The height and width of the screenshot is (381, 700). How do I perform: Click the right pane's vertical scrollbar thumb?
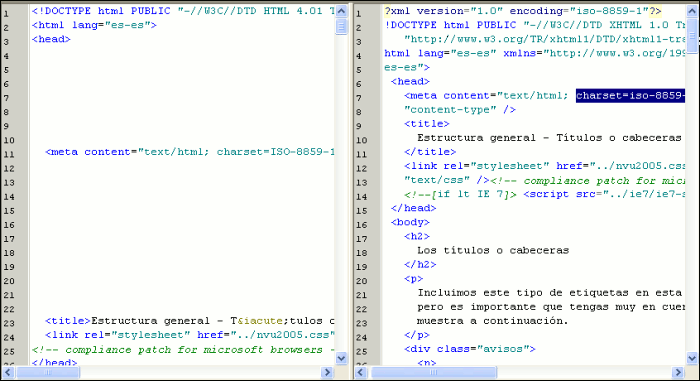tap(692, 35)
